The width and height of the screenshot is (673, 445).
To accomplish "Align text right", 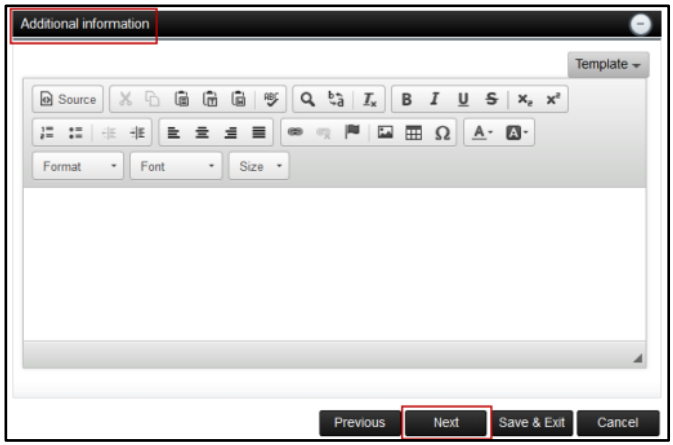I will pos(230,133).
